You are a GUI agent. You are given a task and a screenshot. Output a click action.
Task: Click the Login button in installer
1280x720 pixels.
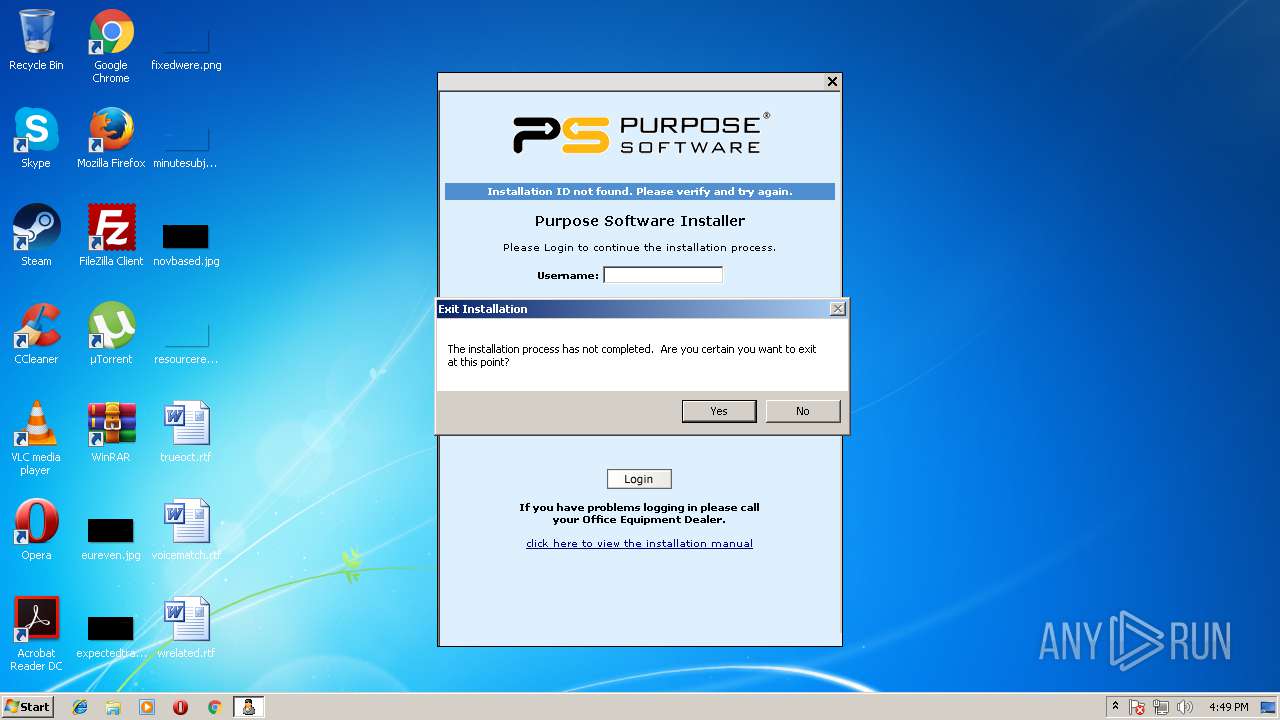click(639, 479)
